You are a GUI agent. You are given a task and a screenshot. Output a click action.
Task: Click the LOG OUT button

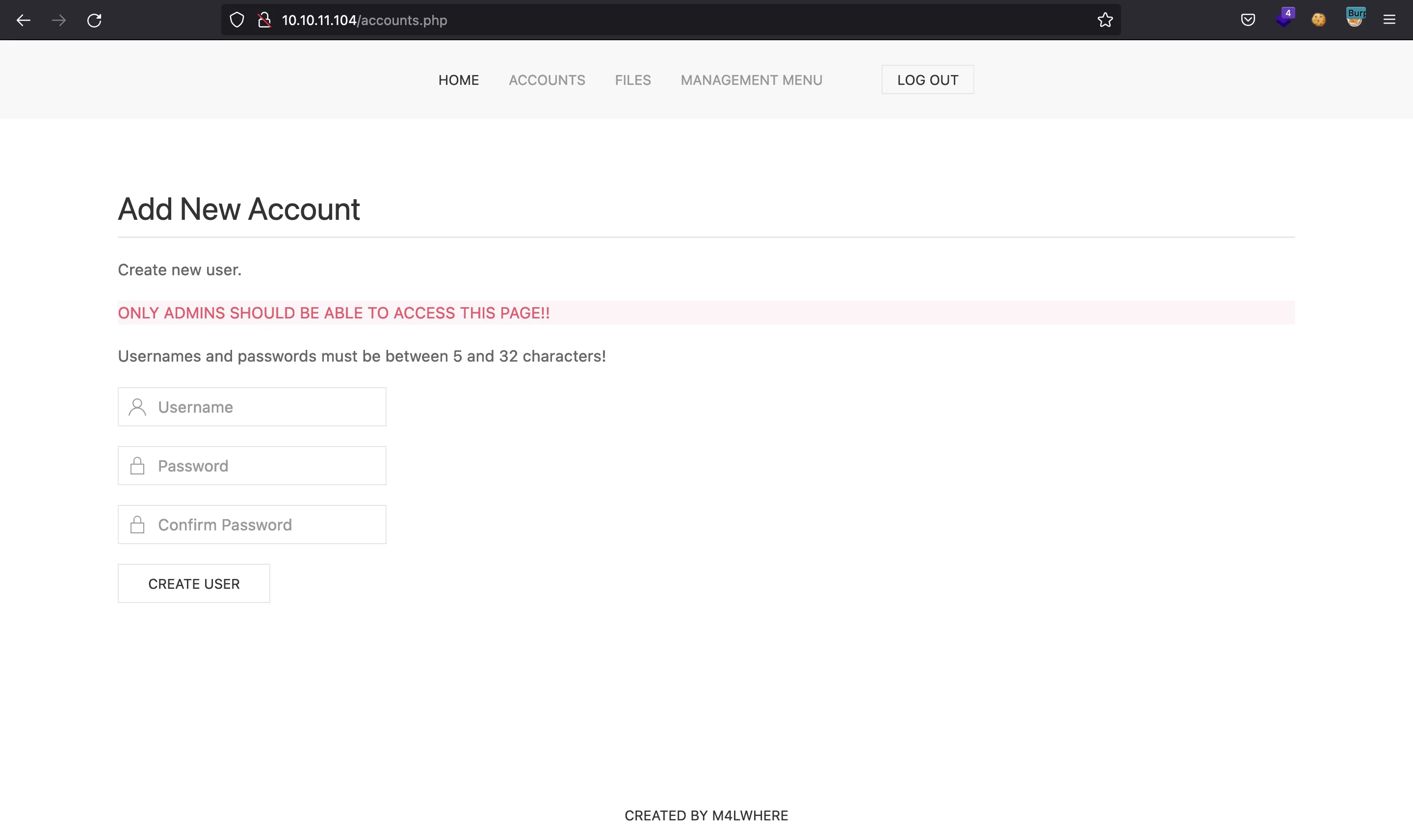927,80
